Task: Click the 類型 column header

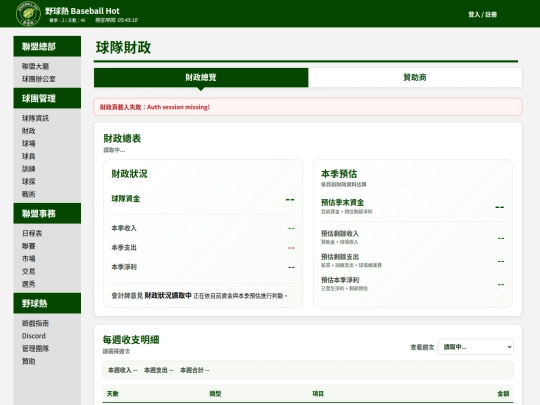Action: coord(215,394)
